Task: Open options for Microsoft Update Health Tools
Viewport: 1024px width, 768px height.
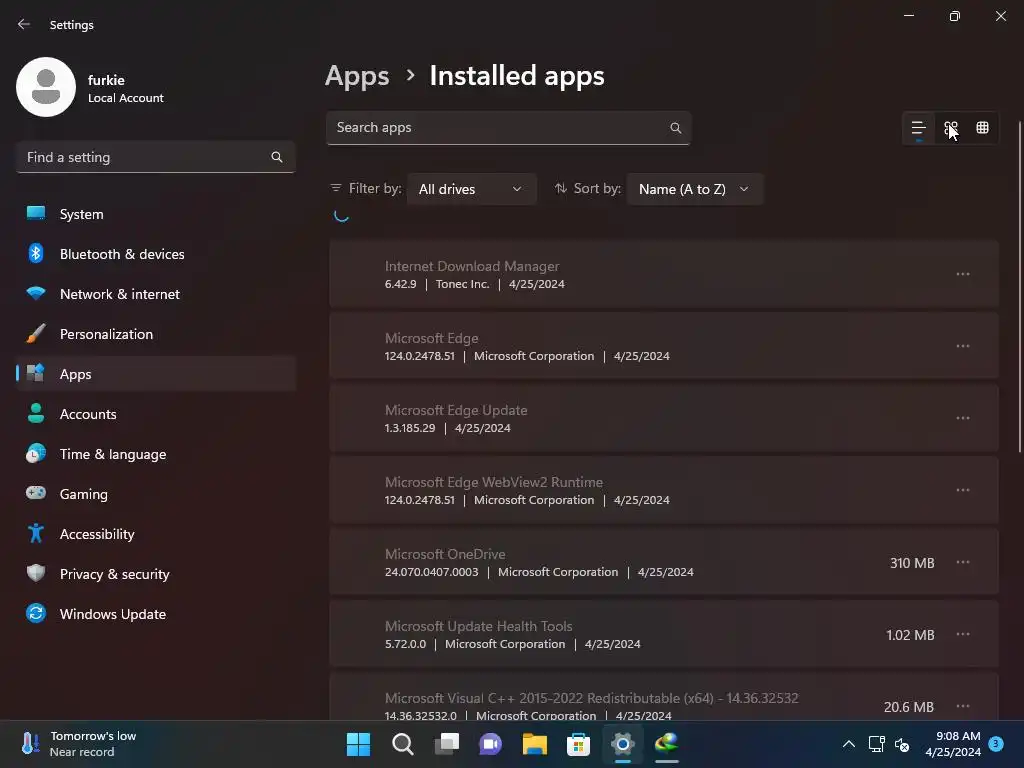Action: coord(963,634)
